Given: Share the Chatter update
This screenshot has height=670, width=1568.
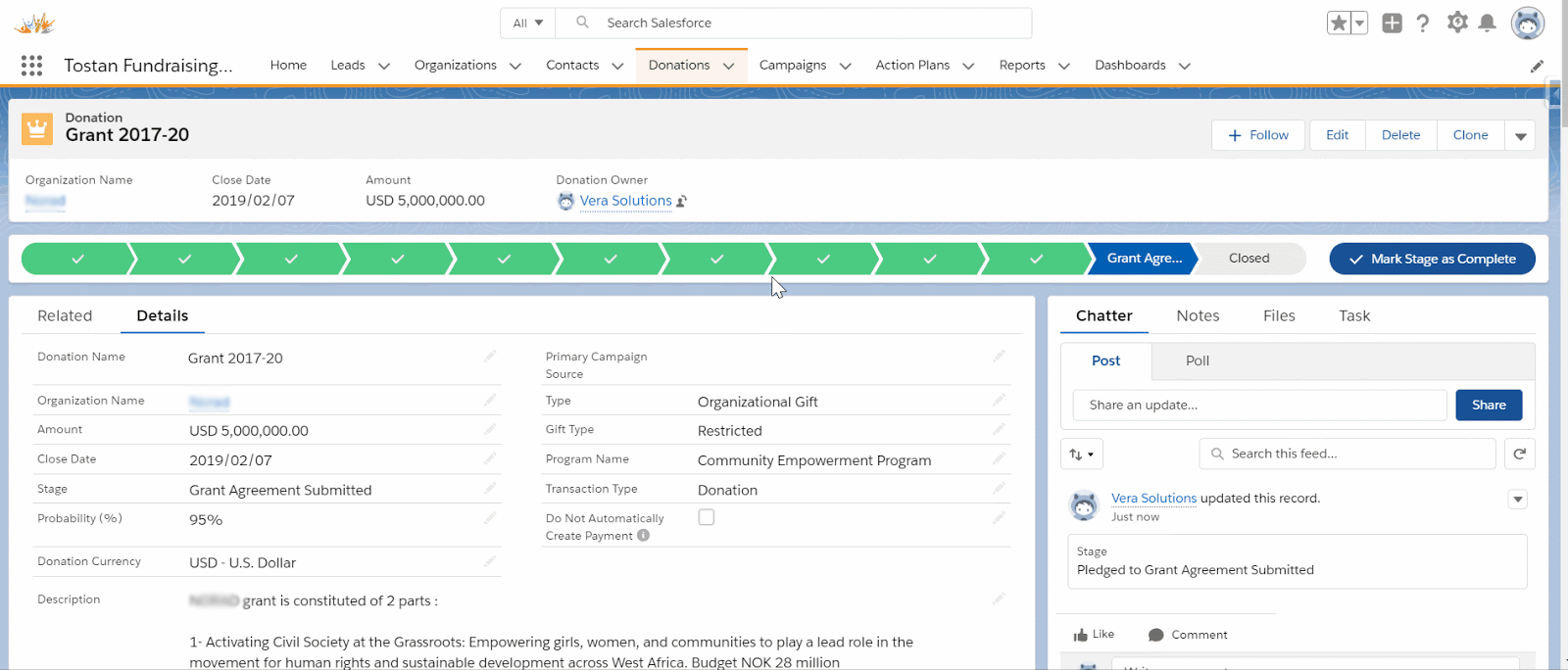Looking at the screenshot, I should 1489,405.
